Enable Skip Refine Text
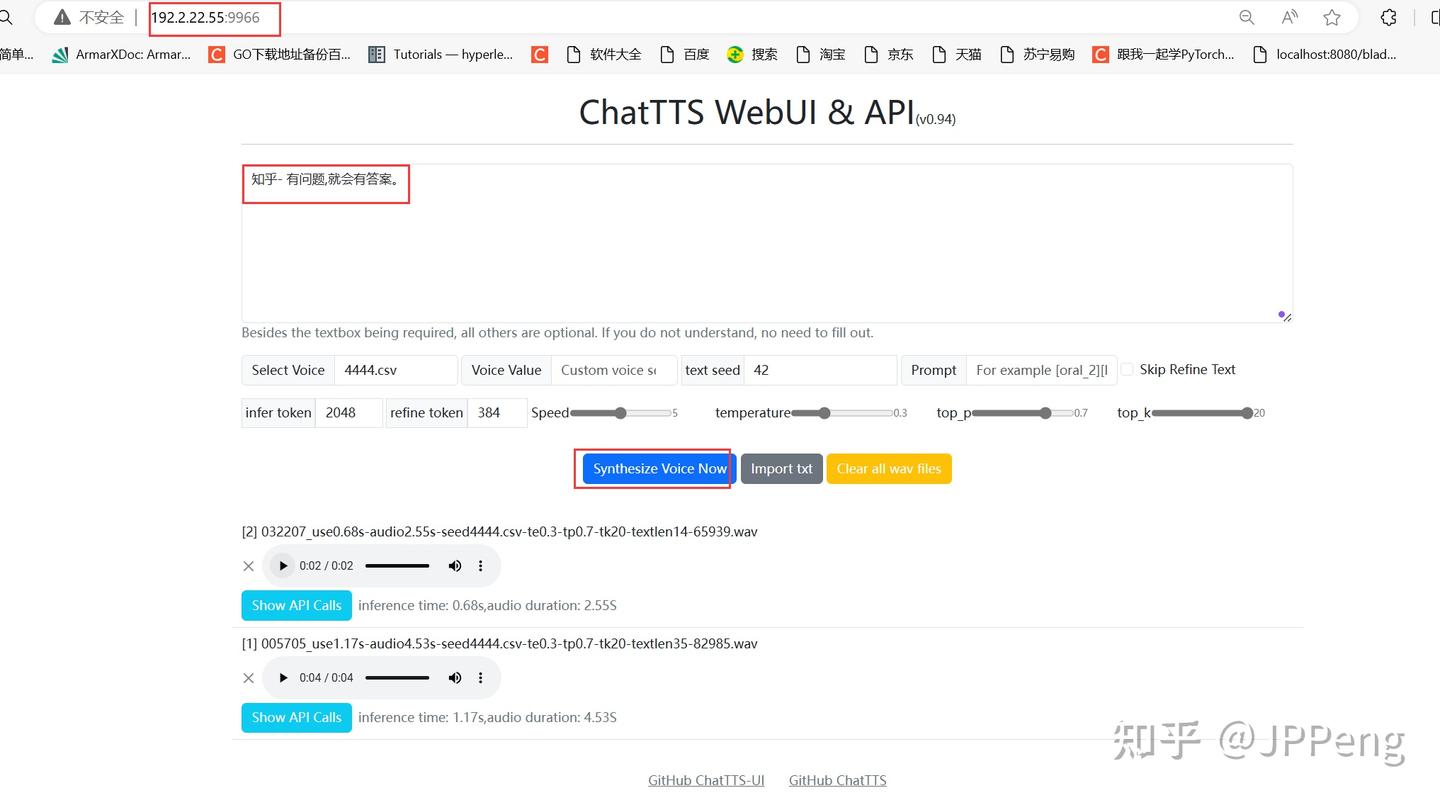This screenshot has height=805, width=1440. (1127, 369)
